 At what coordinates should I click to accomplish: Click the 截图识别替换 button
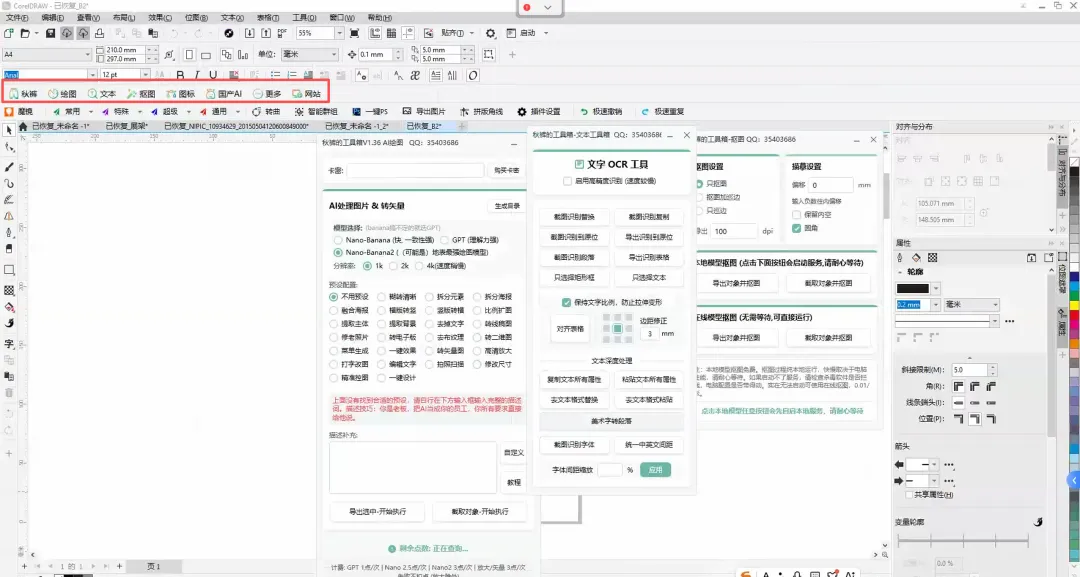pos(574,217)
